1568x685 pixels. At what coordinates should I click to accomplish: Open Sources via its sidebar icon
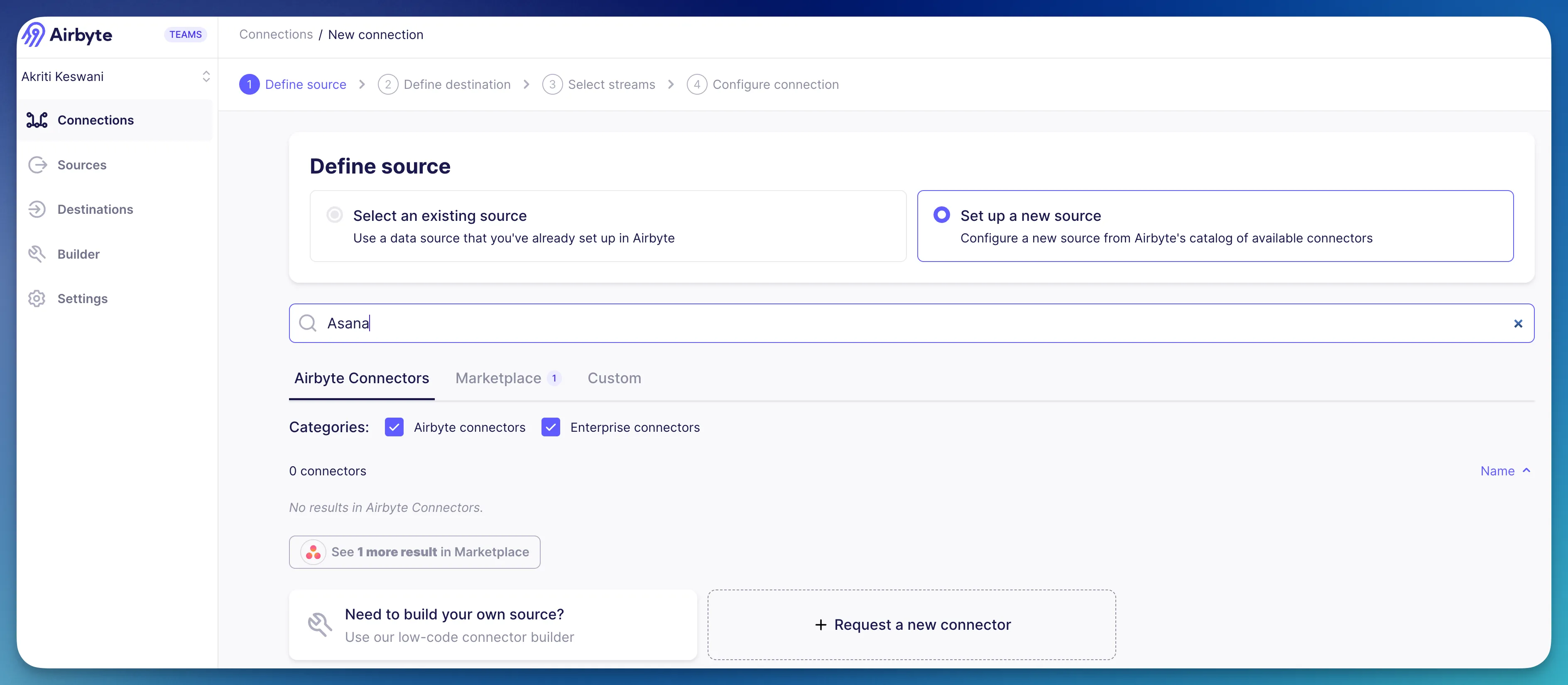37,165
